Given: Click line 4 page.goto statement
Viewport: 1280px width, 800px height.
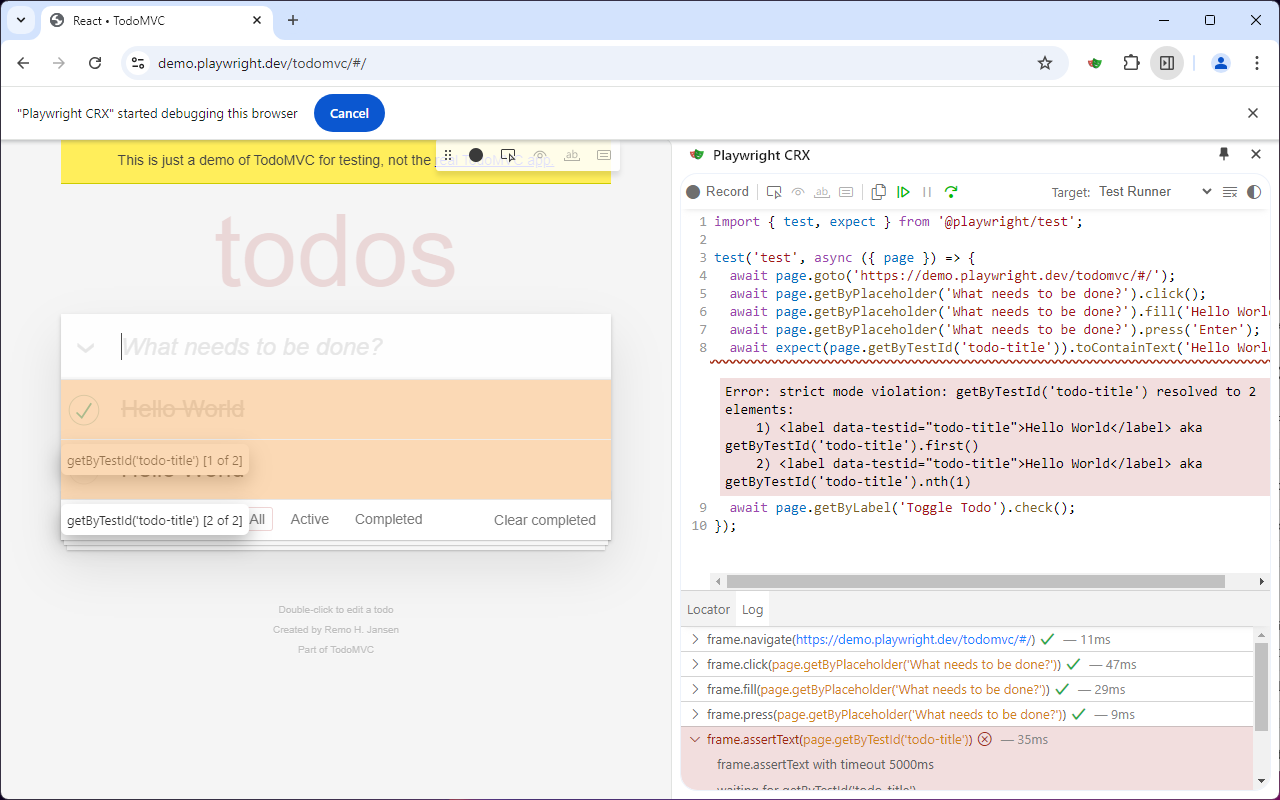Looking at the screenshot, I should (952, 276).
